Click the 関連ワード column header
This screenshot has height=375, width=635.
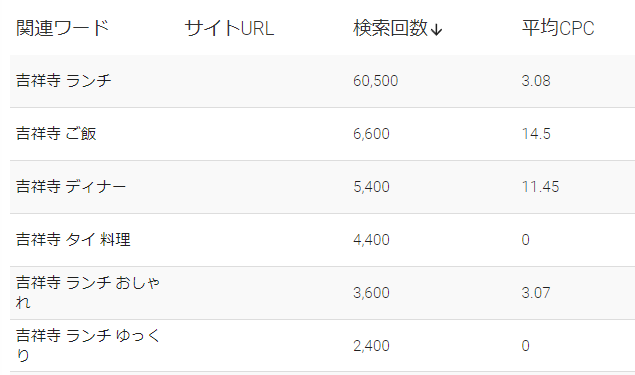63,28
